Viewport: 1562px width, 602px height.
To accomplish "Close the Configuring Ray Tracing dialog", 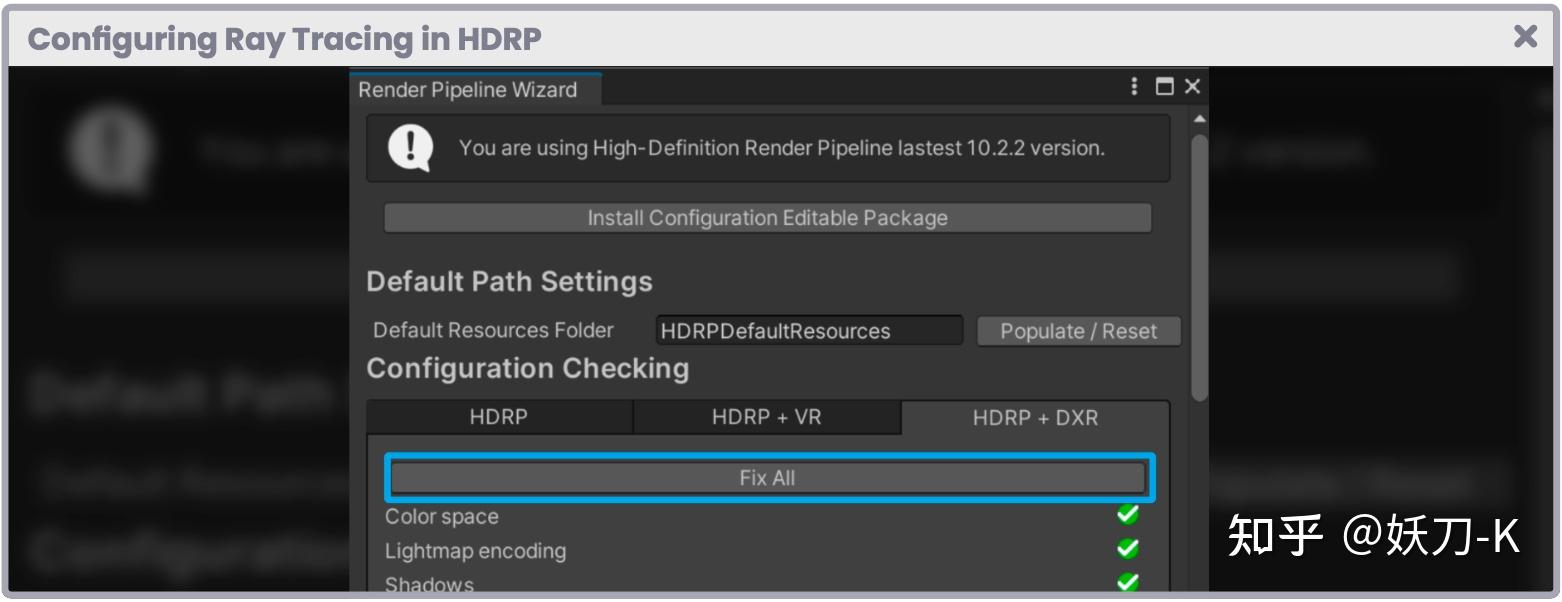I will [x=1525, y=37].
